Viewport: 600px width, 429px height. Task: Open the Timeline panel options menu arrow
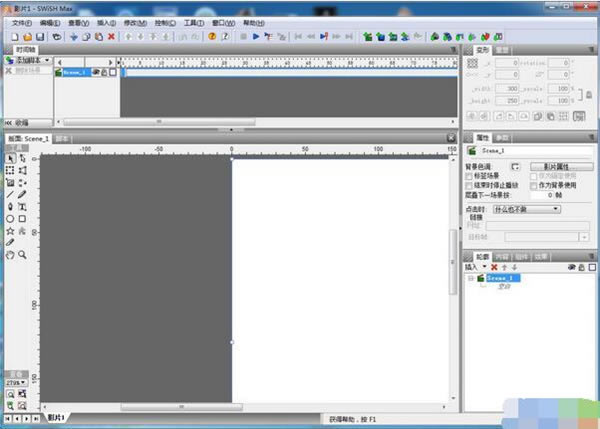coord(453,50)
